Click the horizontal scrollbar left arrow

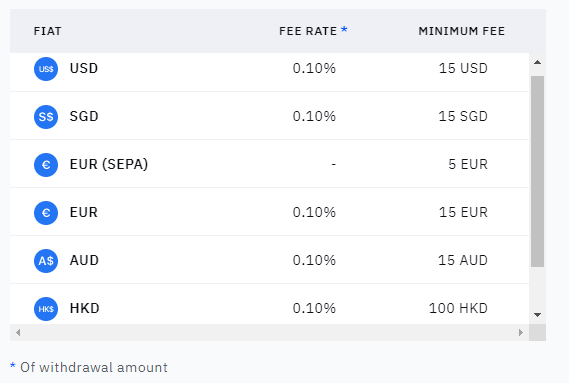pyautogui.click(x=18, y=332)
